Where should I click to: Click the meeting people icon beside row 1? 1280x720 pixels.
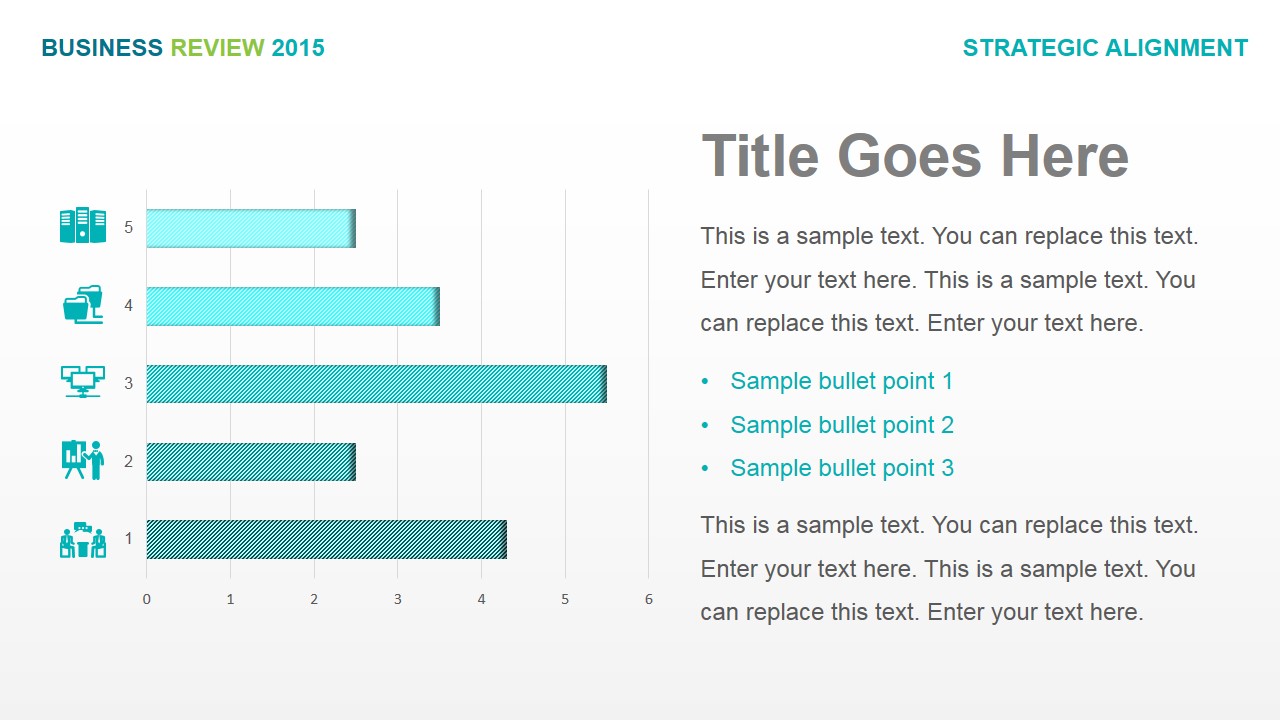83,540
